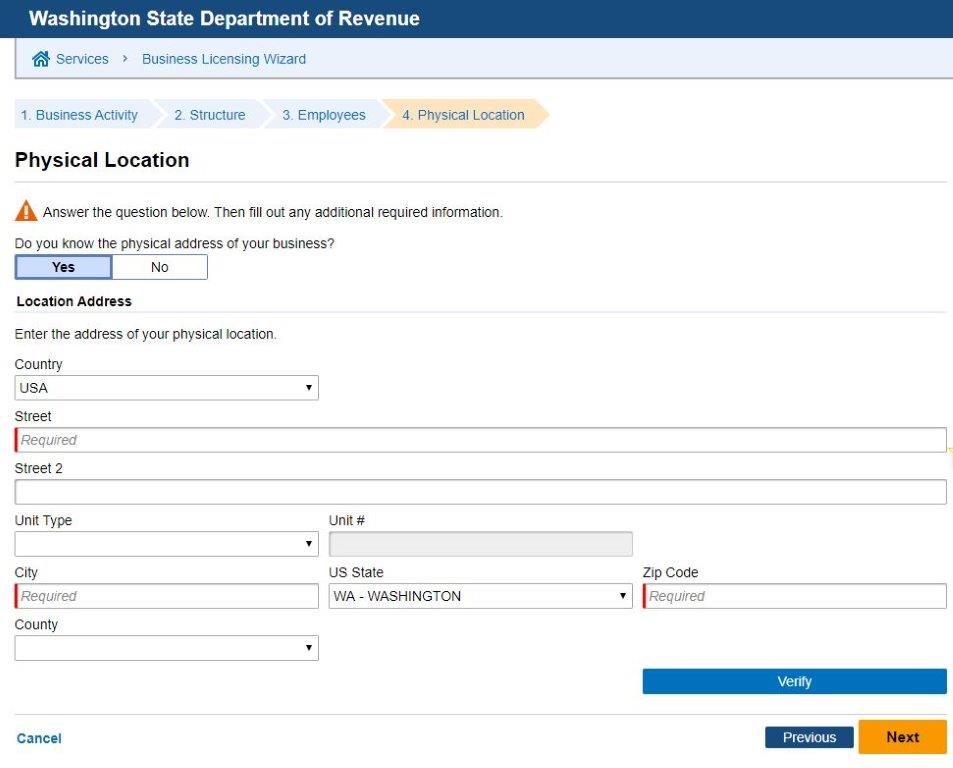The width and height of the screenshot is (953, 768).
Task: Go to step 1 Business Activity
Action: 82,115
